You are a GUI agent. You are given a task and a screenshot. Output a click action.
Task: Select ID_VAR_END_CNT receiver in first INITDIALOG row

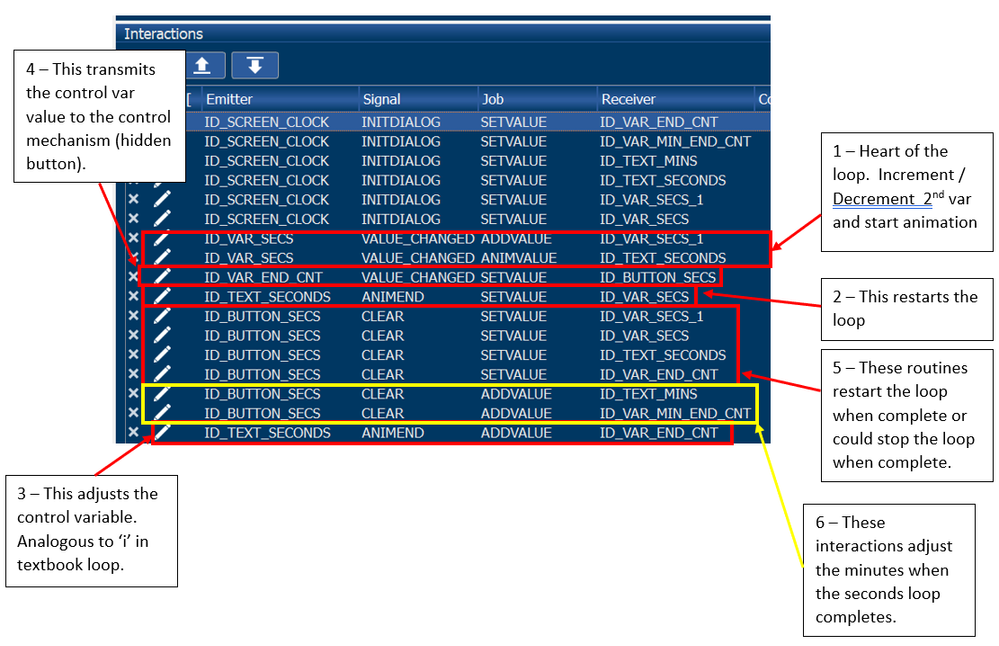point(658,122)
